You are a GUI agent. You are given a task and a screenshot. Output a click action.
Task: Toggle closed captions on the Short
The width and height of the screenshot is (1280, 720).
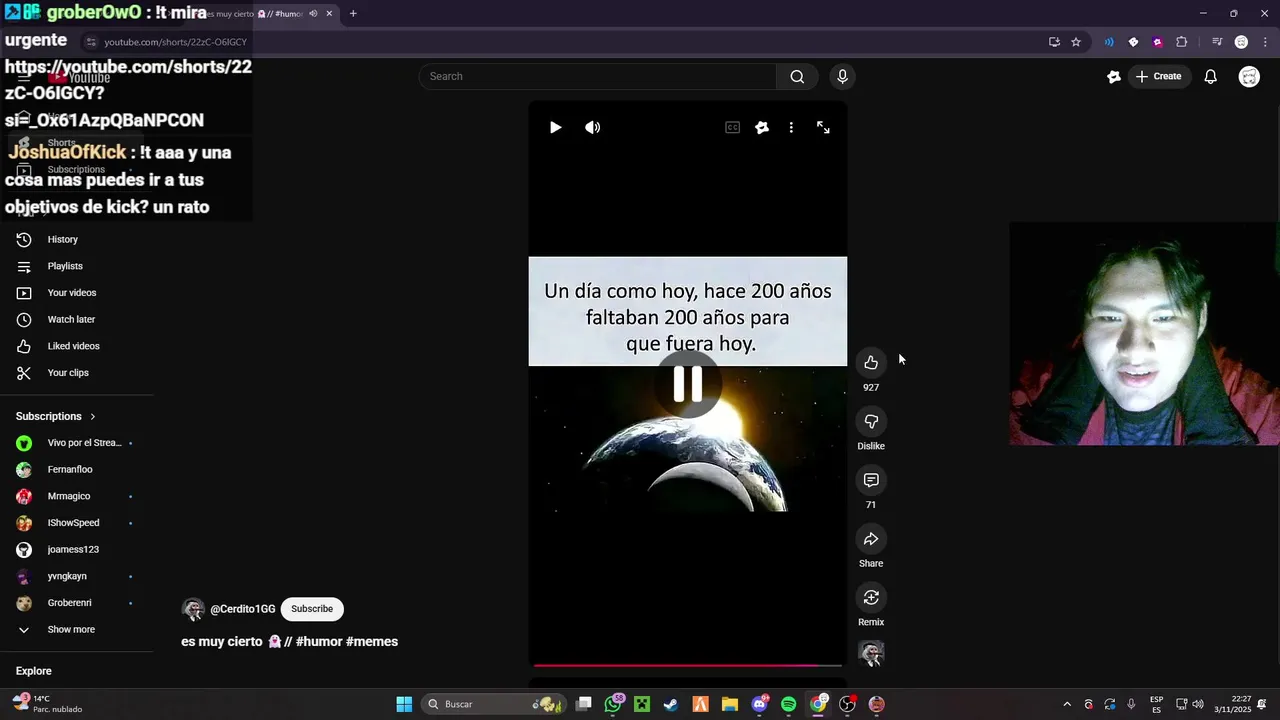click(x=732, y=127)
